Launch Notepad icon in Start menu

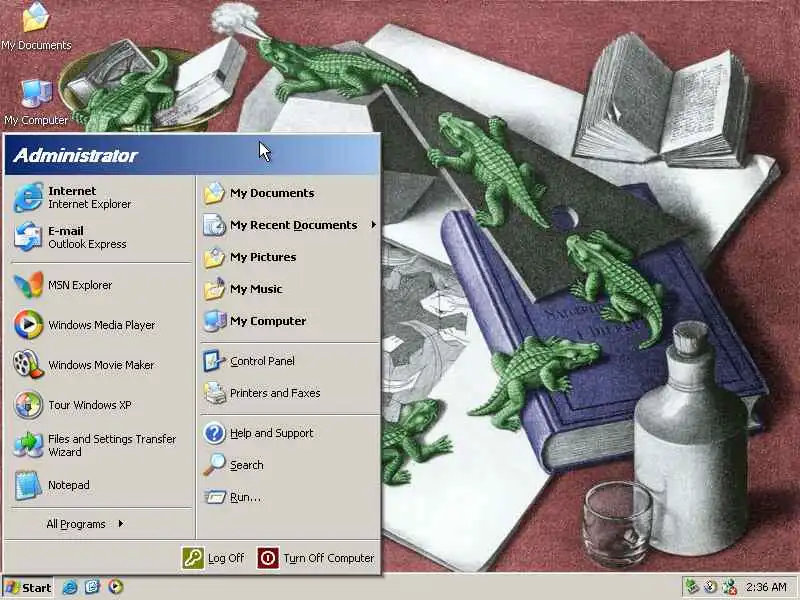coord(28,485)
